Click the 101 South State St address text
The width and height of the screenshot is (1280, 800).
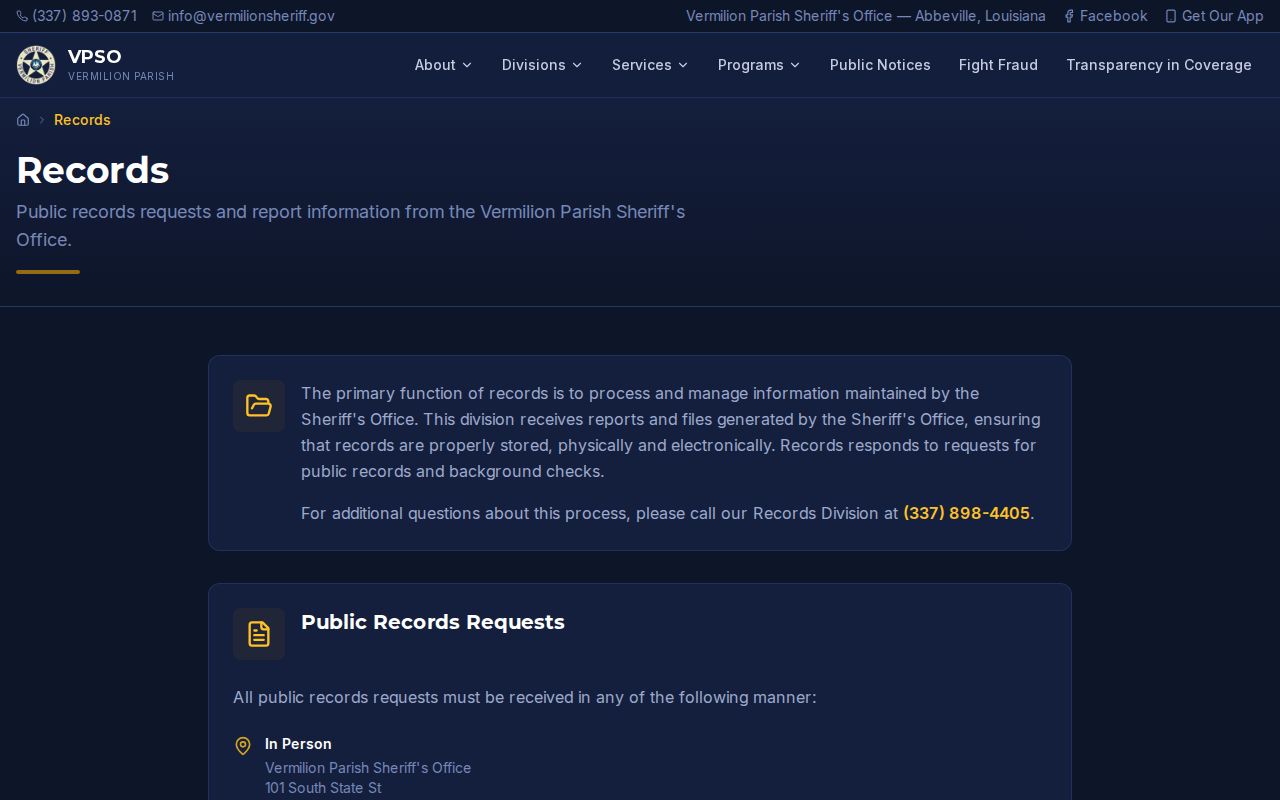pyautogui.click(x=323, y=788)
